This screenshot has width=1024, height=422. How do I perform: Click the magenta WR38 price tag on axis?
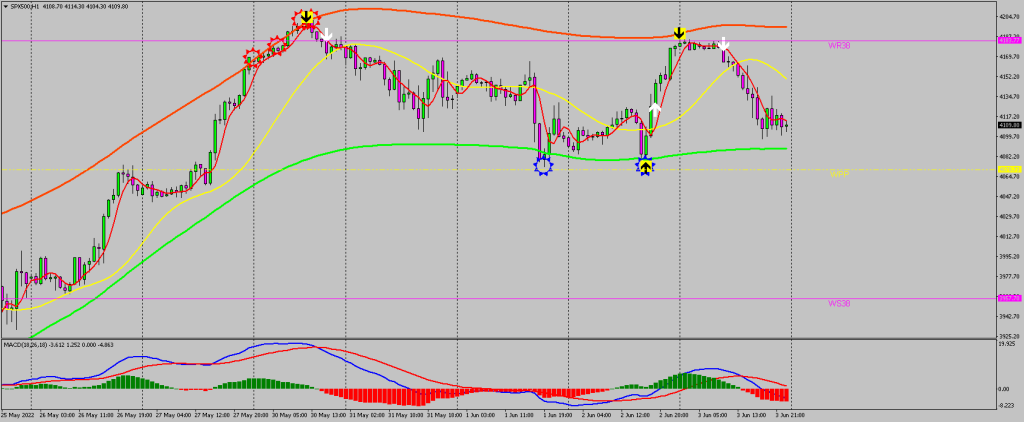[x=1008, y=41]
